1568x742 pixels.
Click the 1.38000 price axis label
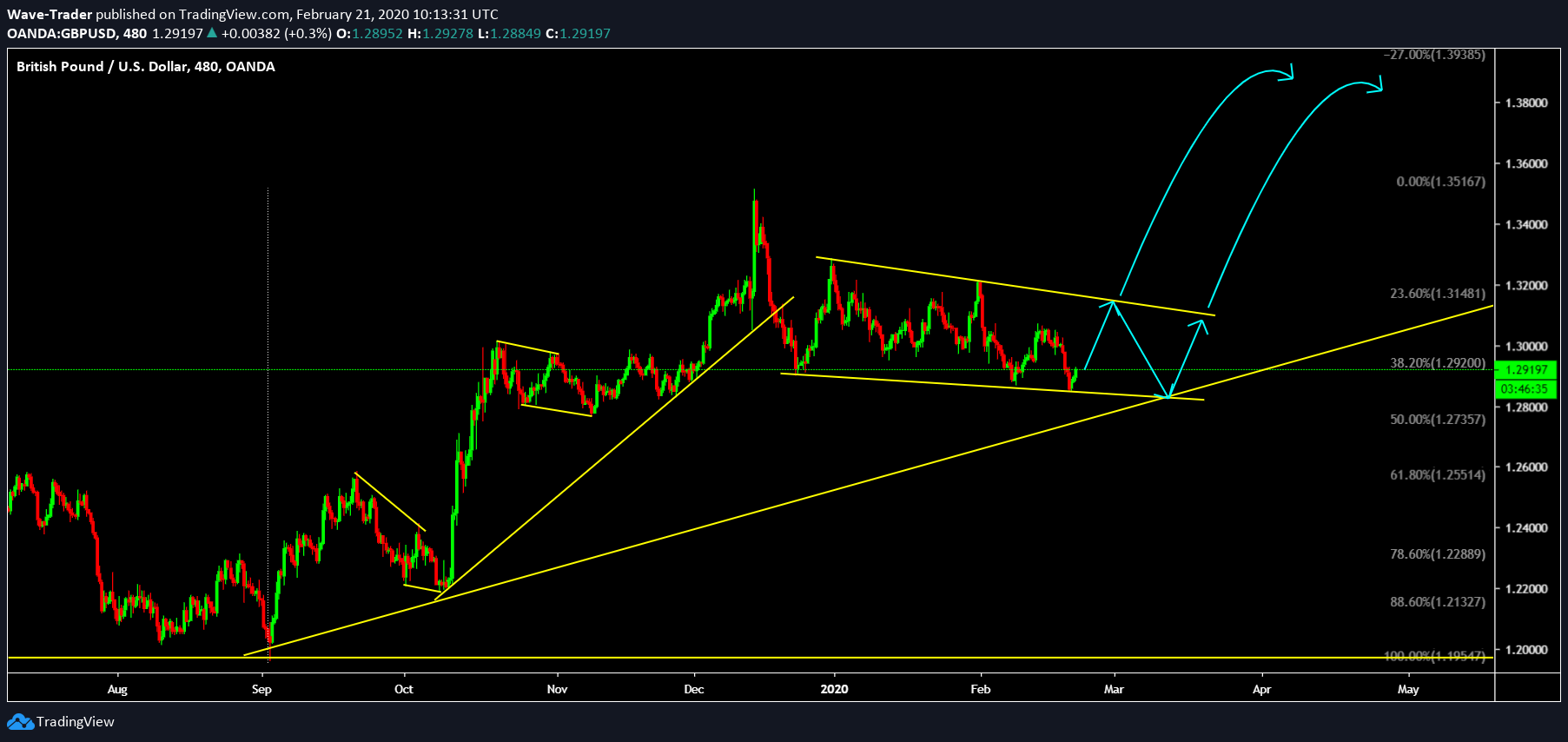[x=1526, y=103]
